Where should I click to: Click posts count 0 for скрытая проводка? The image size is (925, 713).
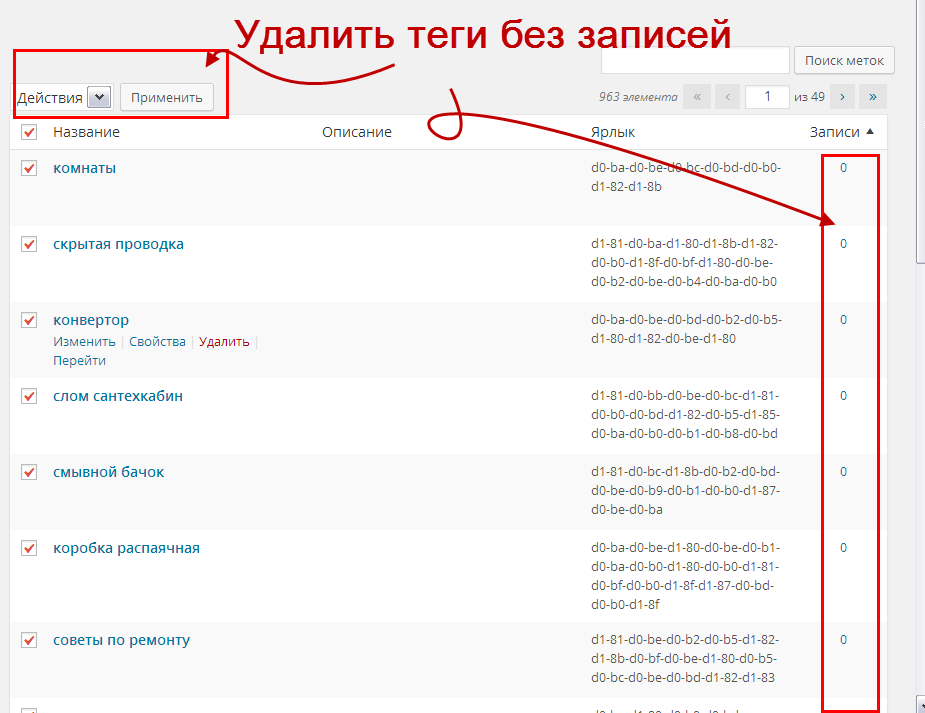[x=843, y=244]
